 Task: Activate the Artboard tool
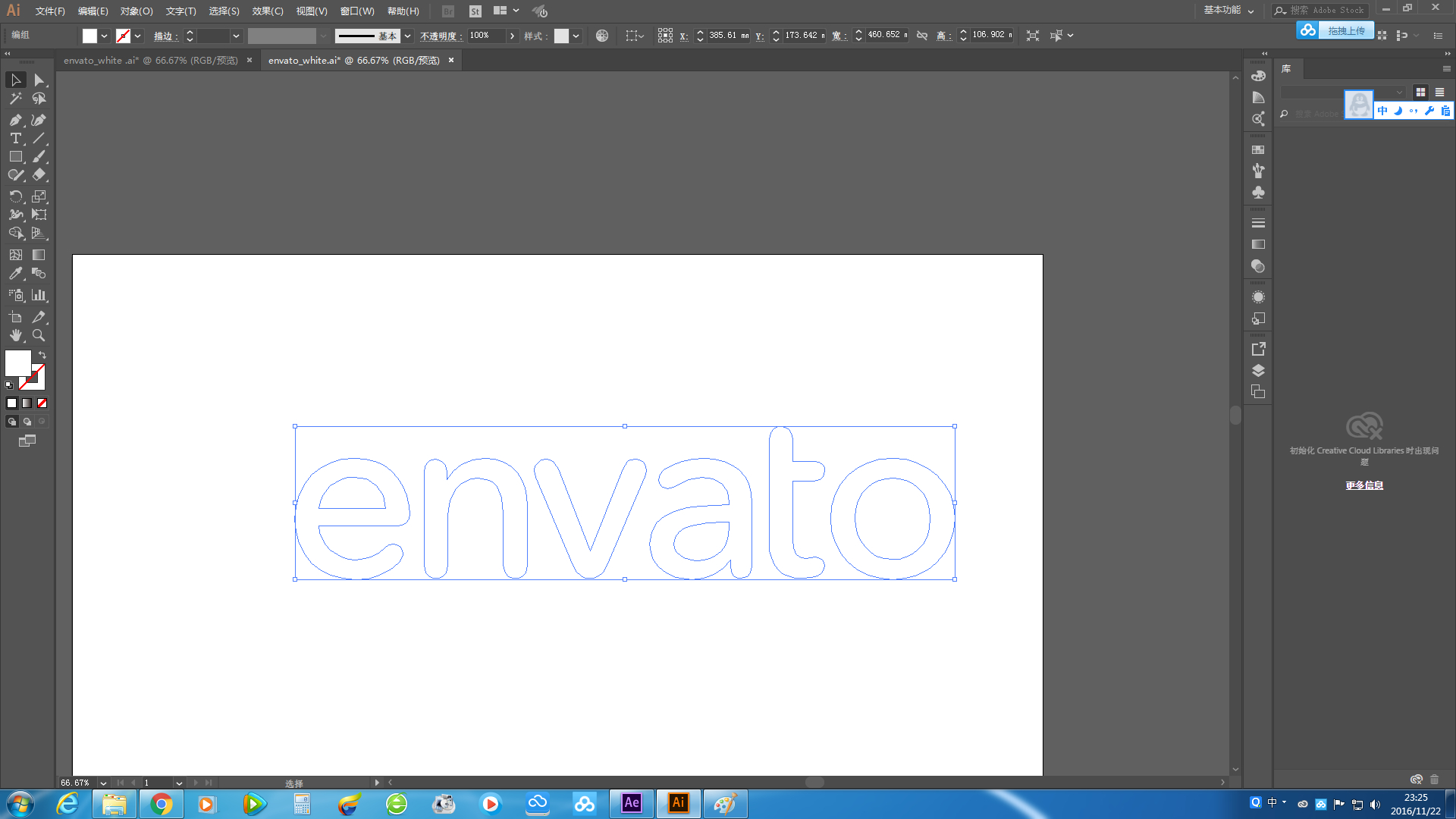point(16,317)
